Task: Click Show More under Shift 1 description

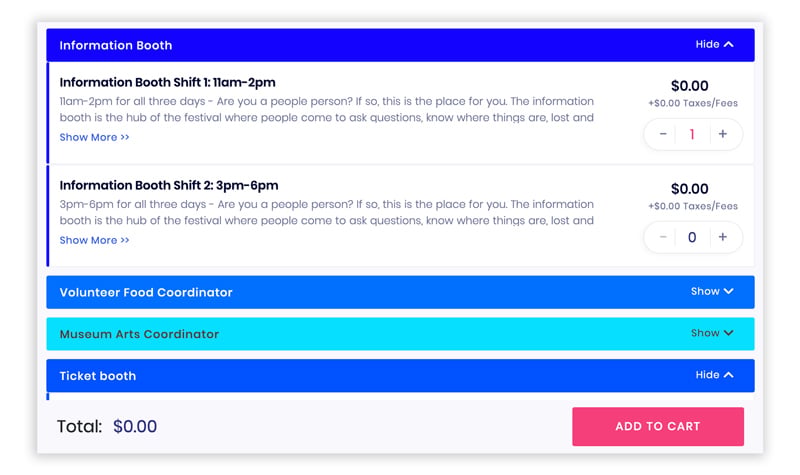Action: pos(94,137)
